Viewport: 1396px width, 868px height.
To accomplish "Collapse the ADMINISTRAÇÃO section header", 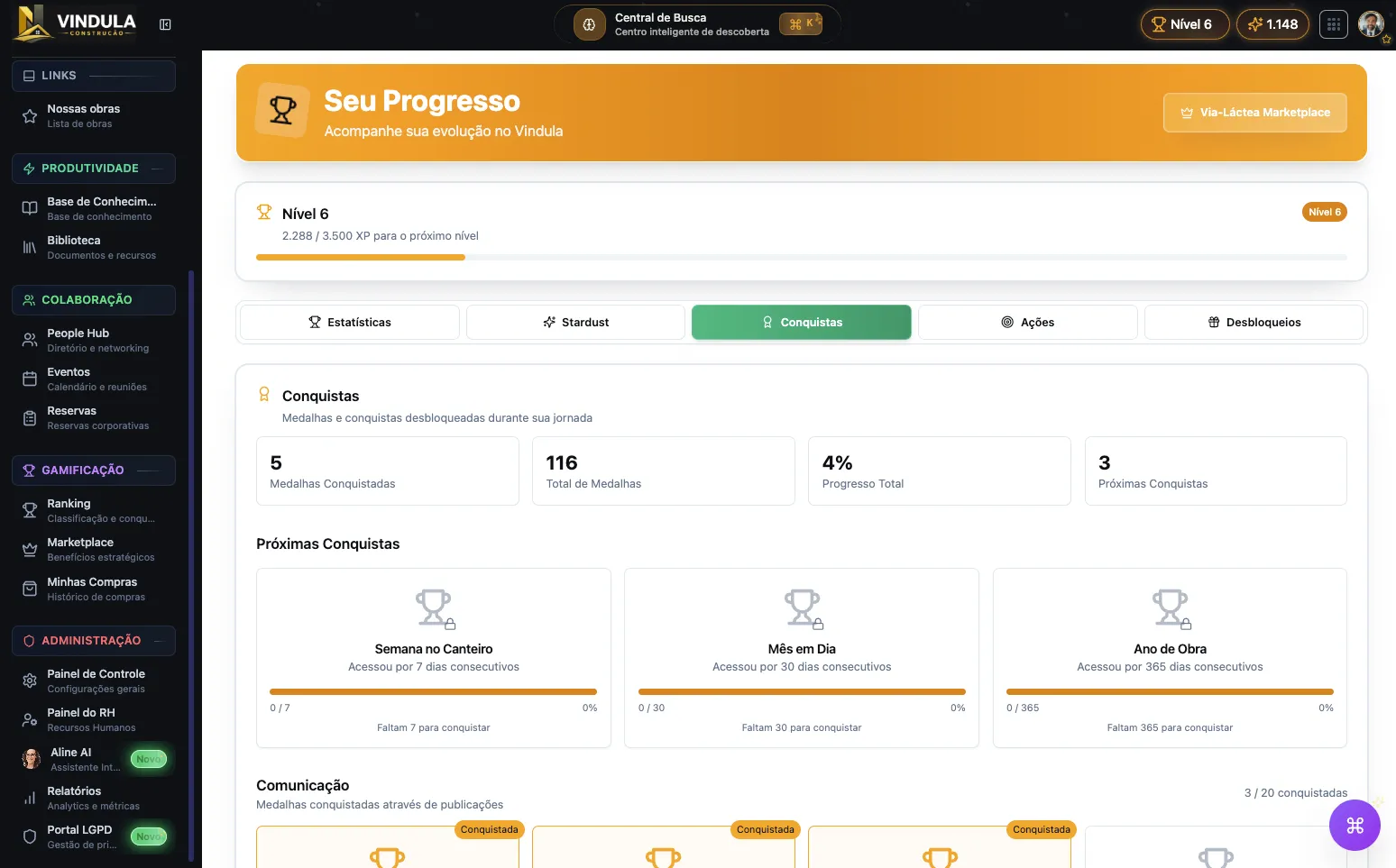I will [x=93, y=641].
